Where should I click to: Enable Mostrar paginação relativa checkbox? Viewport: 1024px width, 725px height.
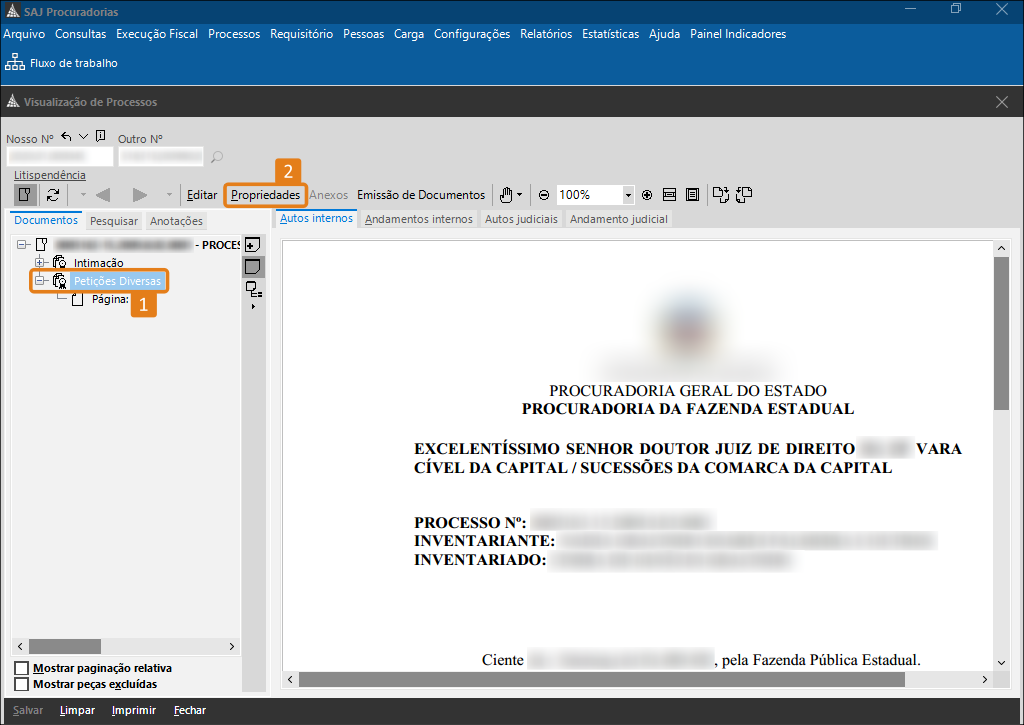pyautogui.click(x=22, y=668)
